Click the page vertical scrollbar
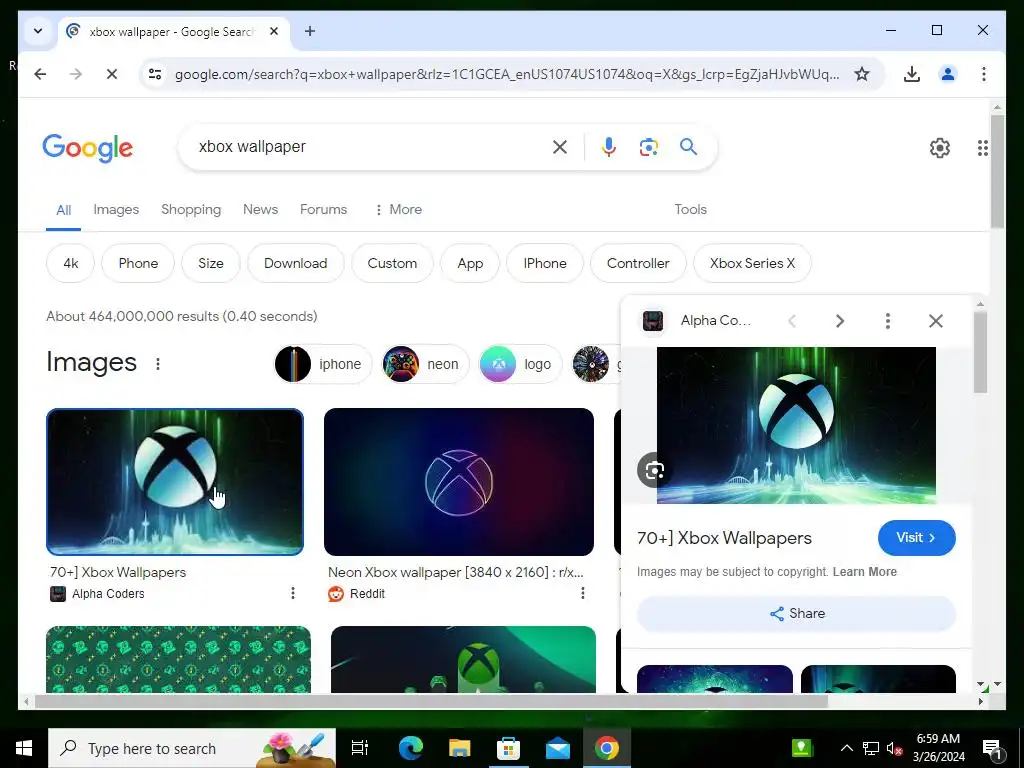The image size is (1024, 768). point(997,171)
